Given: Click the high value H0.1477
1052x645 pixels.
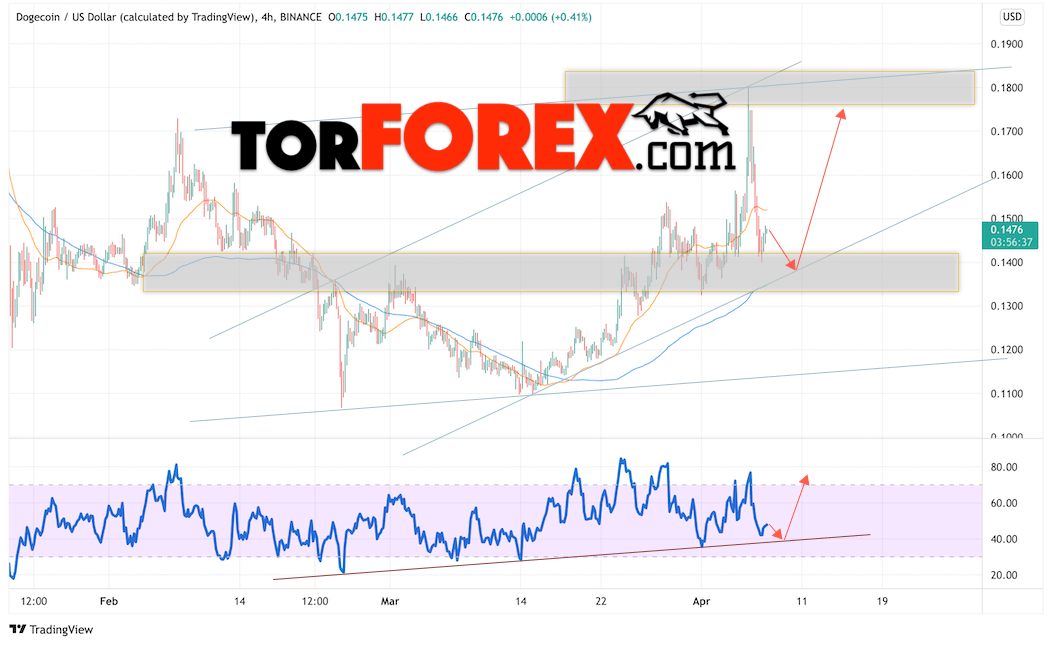Looking at the screenshot, I should coord(394,17).
